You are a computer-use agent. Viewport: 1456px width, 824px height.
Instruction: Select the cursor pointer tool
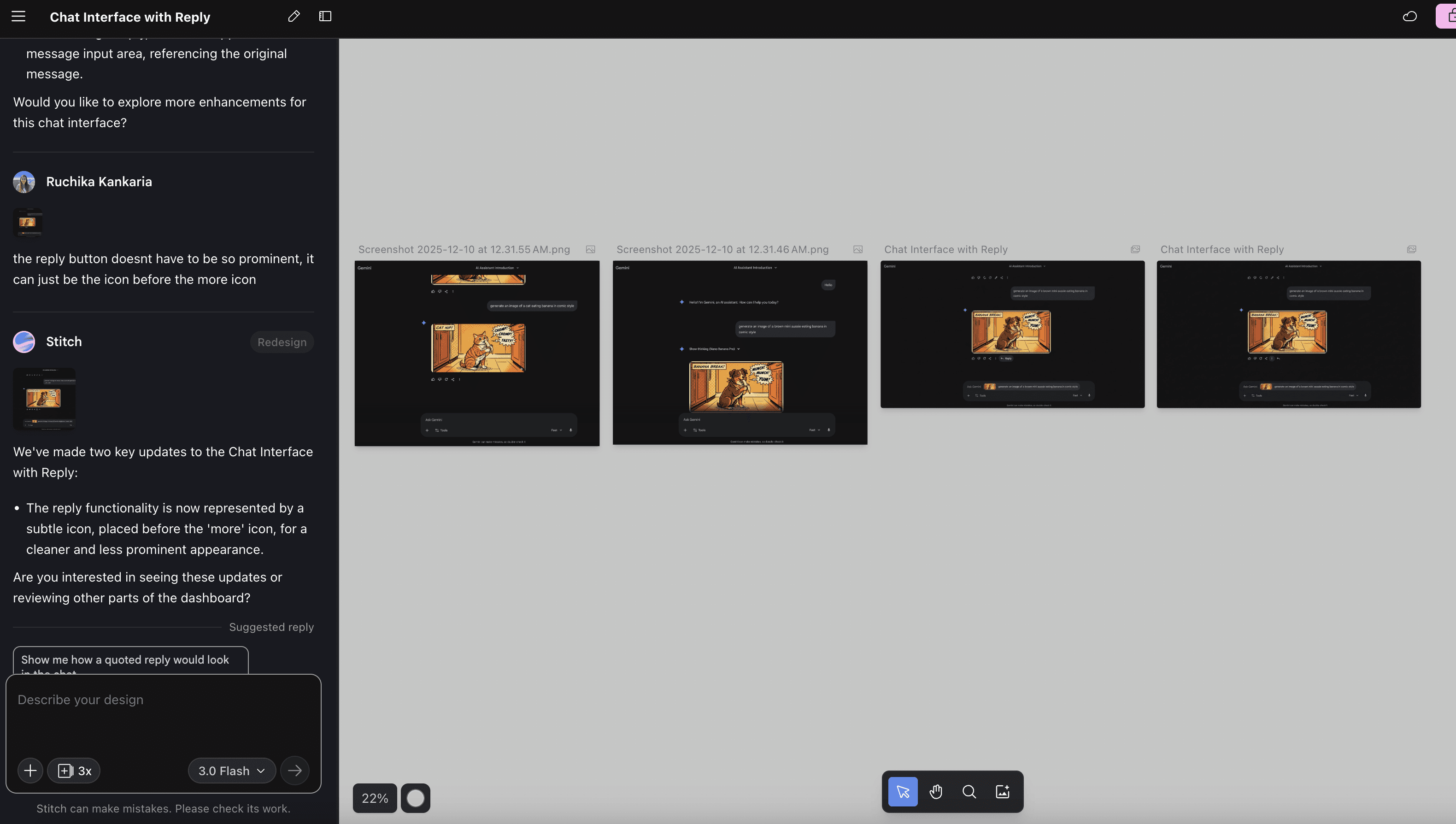point(903,791)
